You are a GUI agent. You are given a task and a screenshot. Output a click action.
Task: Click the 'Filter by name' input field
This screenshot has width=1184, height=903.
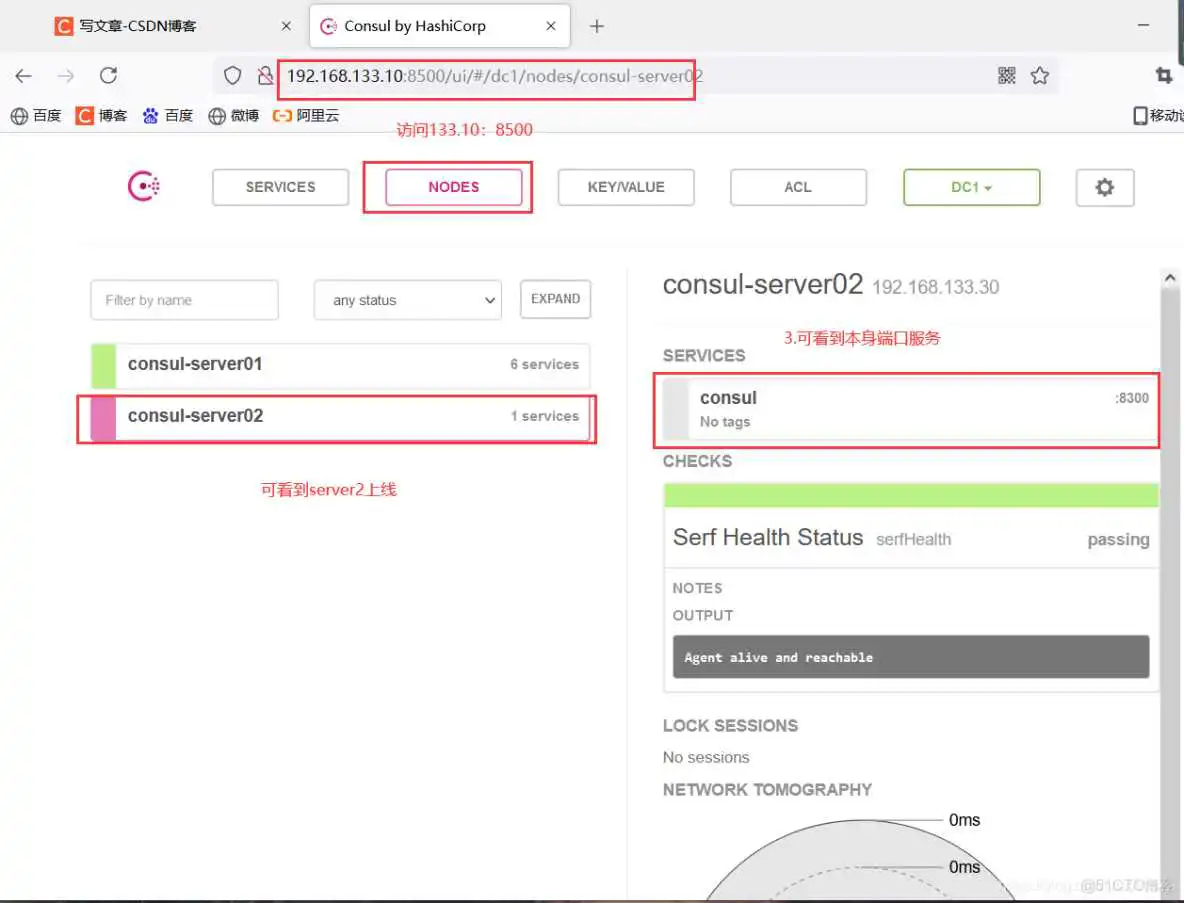tap(184, 299)
